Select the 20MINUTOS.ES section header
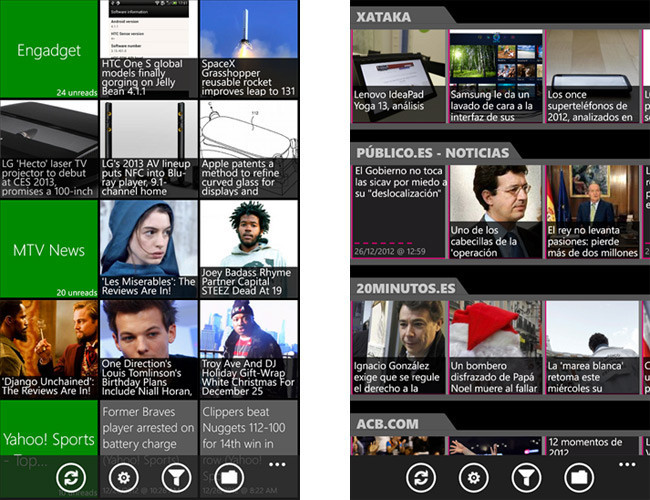 (405, 289)
